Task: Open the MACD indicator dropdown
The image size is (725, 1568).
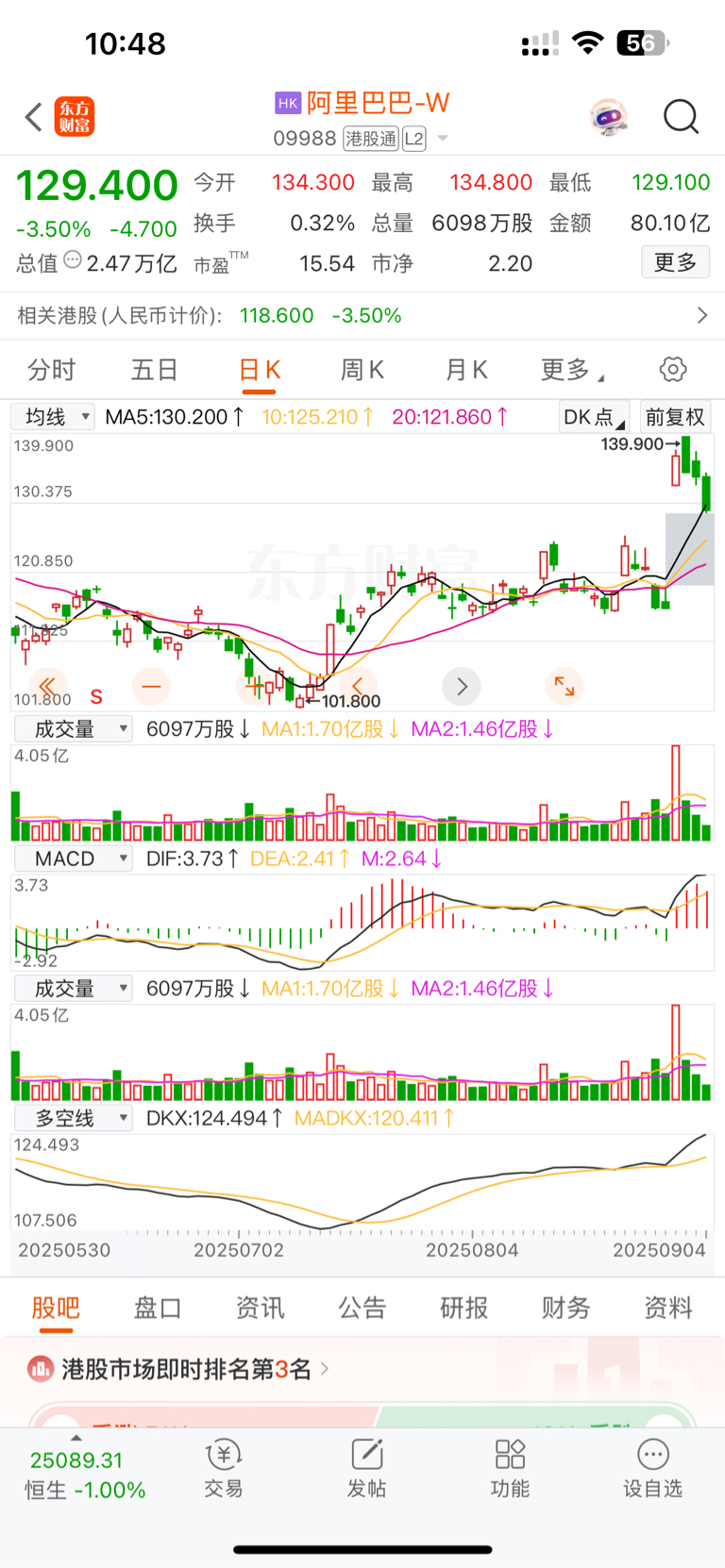Action: pos(73,859)
